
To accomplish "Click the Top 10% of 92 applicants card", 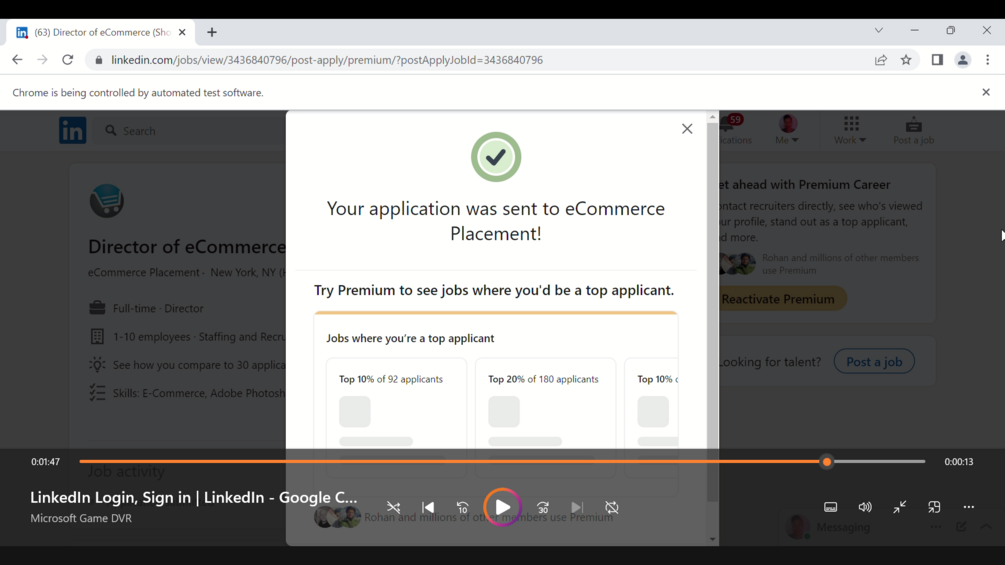I will pos(396,416).
